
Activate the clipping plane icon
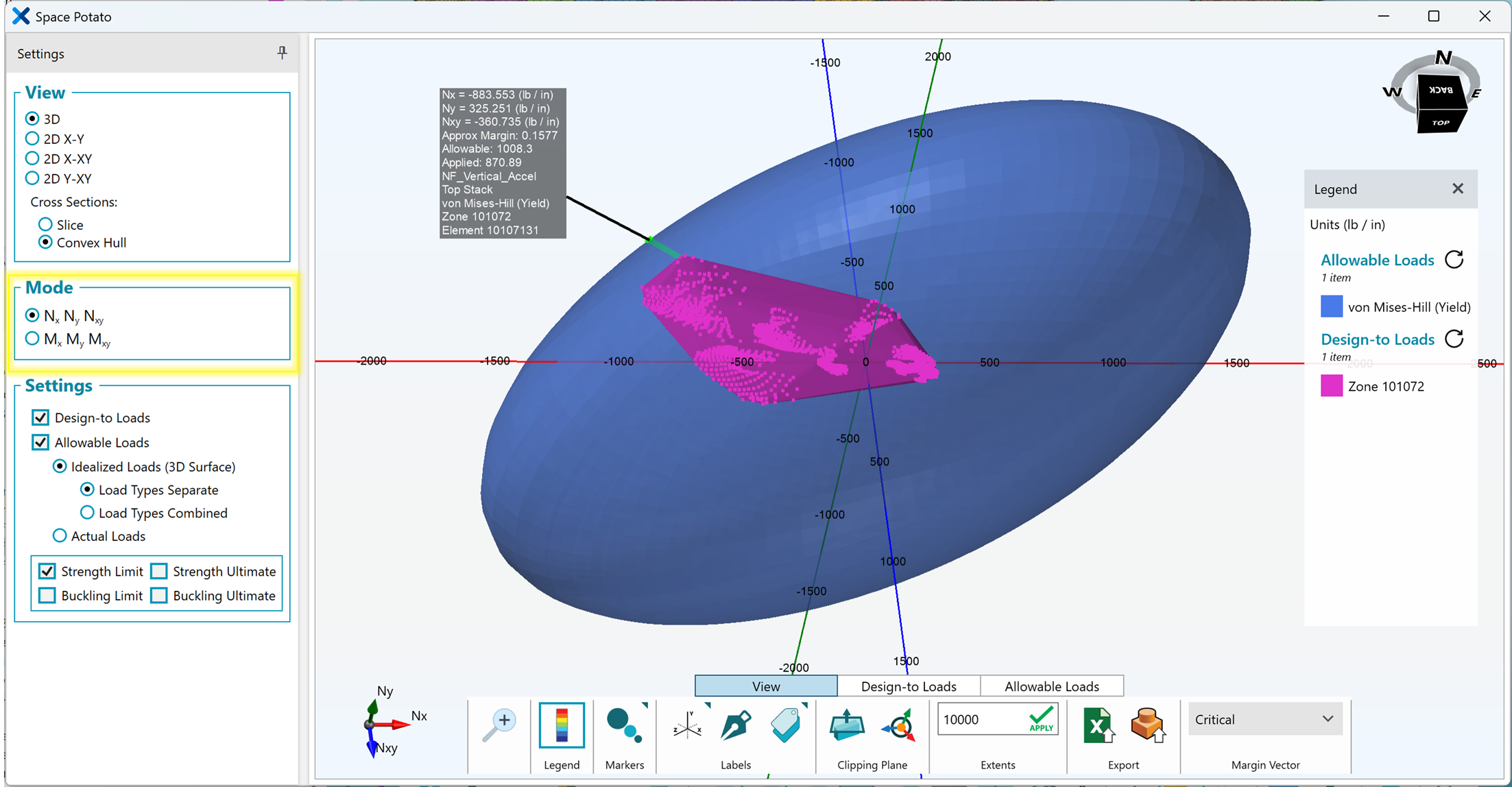(847, 725)
